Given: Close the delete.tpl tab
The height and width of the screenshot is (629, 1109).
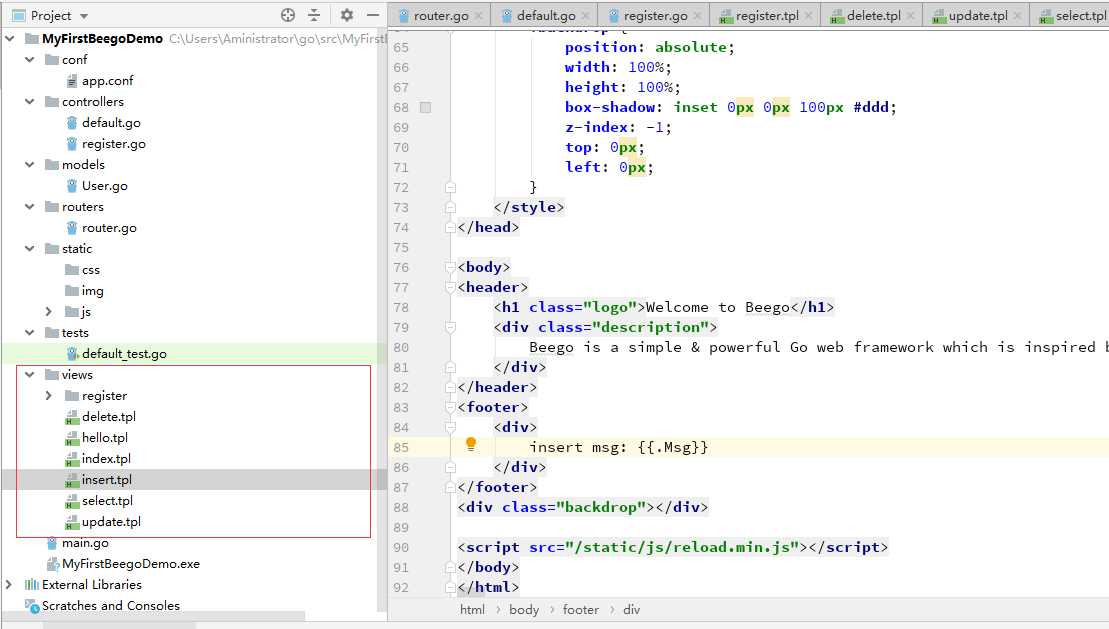Looking at the screenshot, I should coord(911,16).
